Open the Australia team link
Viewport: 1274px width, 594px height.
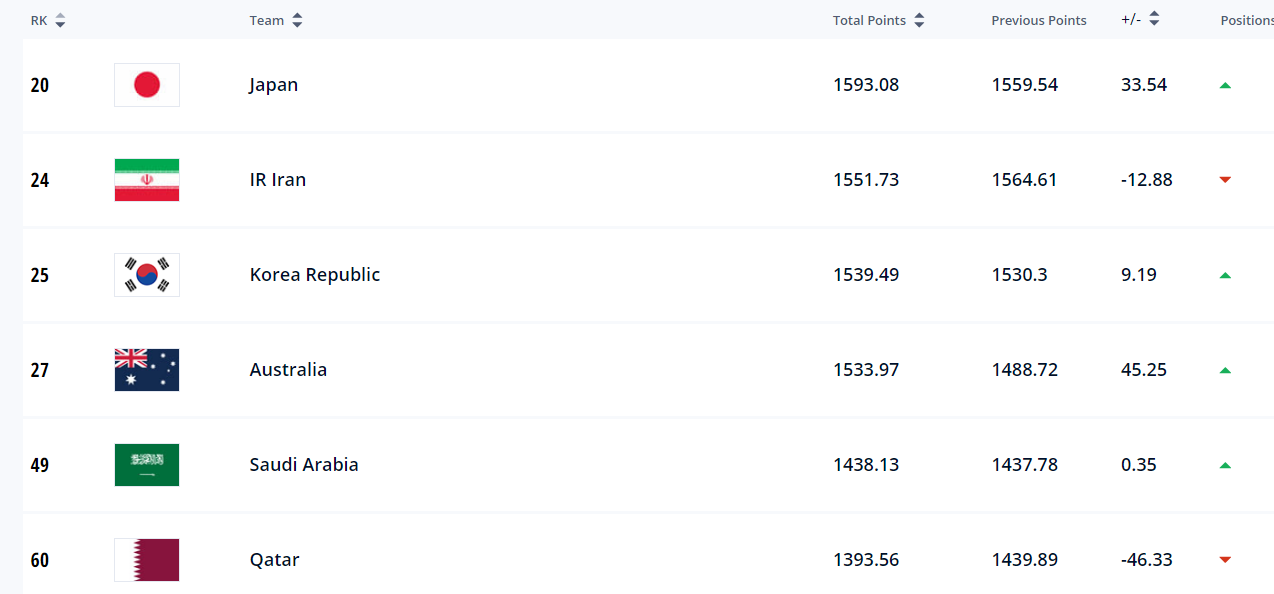[288, 370]
